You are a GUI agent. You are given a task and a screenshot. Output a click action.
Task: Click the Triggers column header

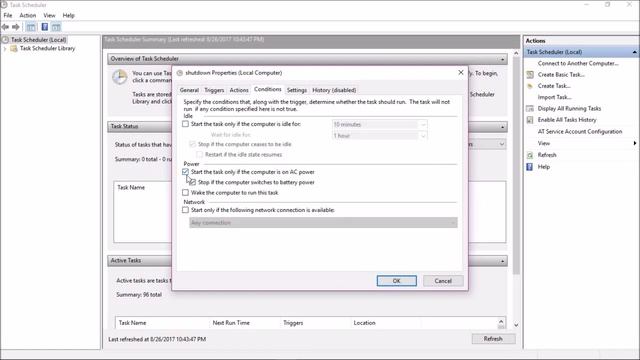pos(293,323)
